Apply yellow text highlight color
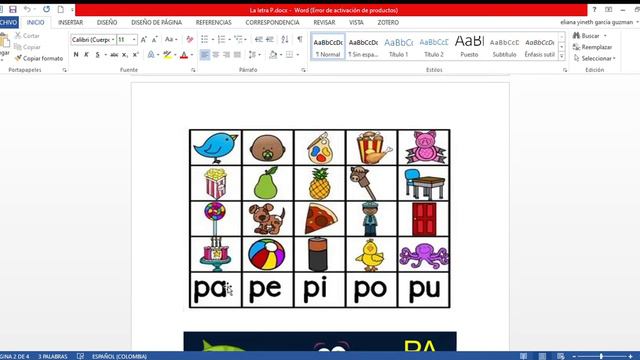640x360 pixels. pyautogui.click(x=167, y=54)
